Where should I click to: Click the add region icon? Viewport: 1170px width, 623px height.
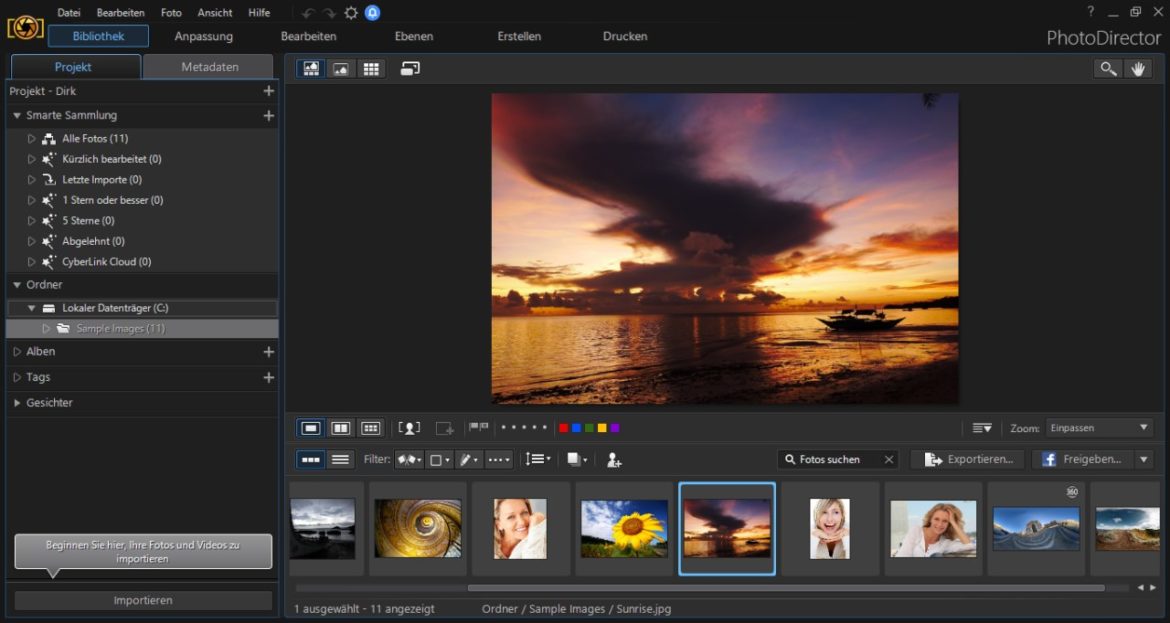[445, 428]
